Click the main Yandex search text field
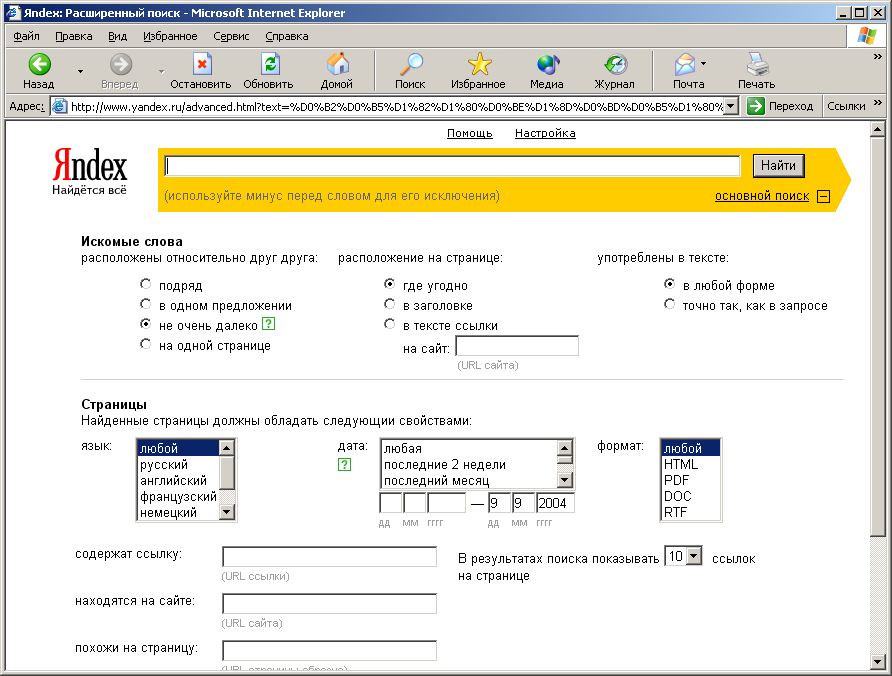Screen dimensions: 892x676 (452, 166)
